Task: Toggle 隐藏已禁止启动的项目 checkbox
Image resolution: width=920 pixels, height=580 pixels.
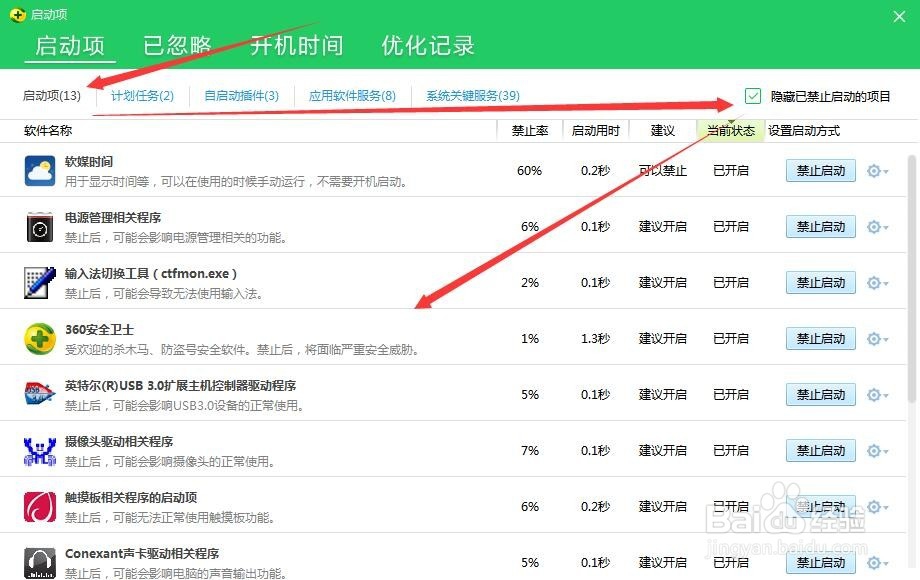Action: [x=753, y=96]
